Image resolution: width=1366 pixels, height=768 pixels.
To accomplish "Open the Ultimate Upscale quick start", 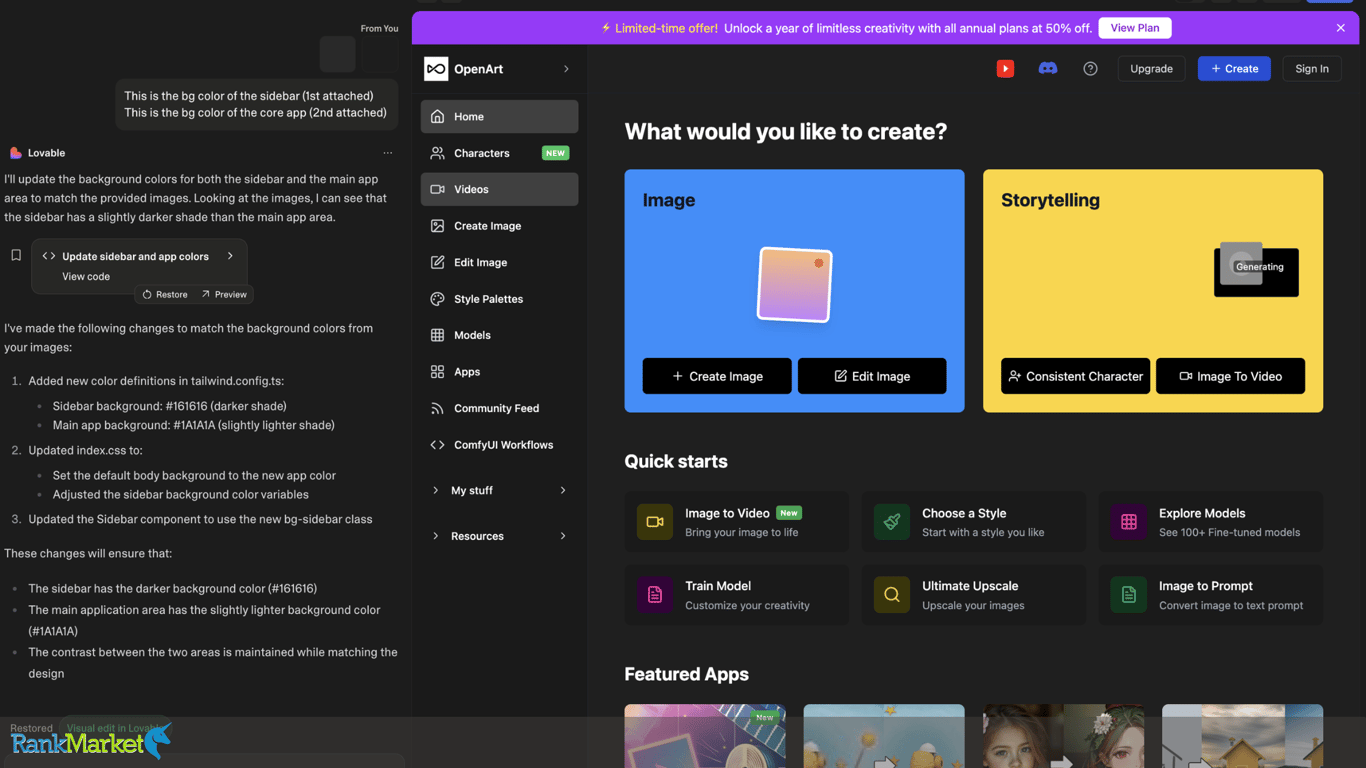I will click(x=973, y=595).
